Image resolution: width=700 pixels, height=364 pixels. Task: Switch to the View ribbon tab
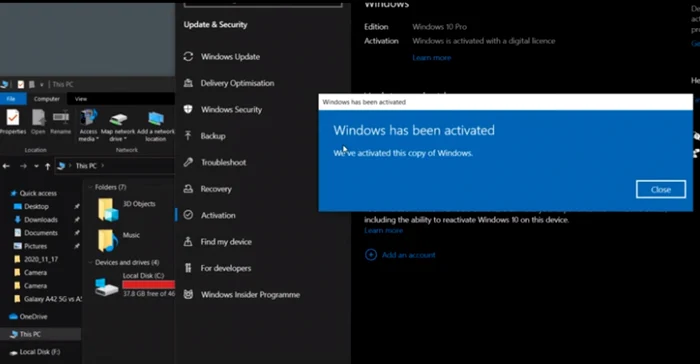[81, 99]
